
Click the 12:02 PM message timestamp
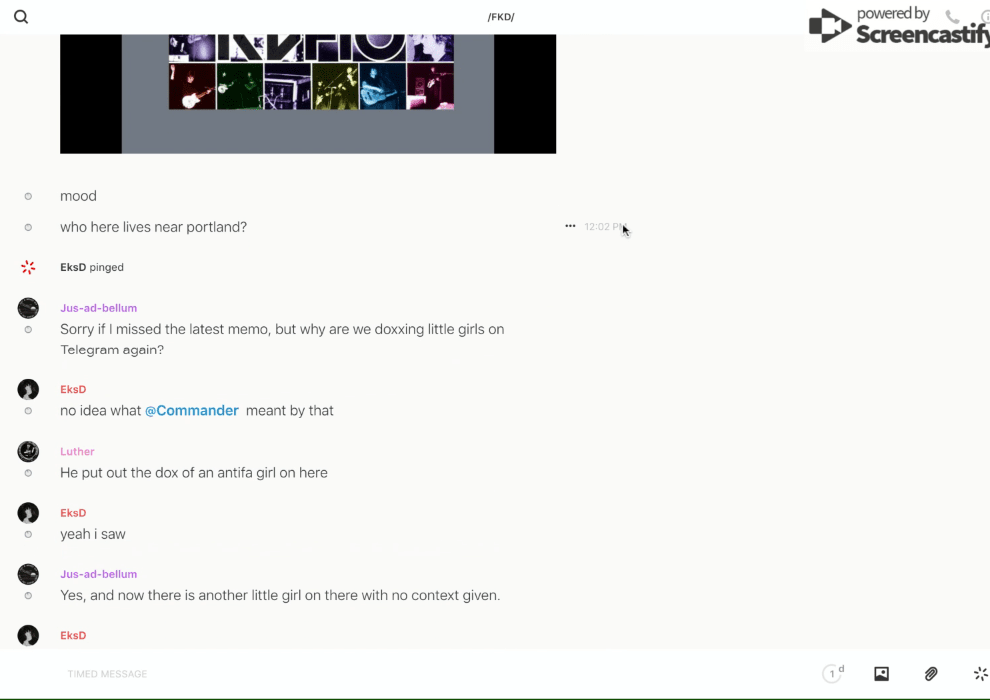click(x=604, y=227)
